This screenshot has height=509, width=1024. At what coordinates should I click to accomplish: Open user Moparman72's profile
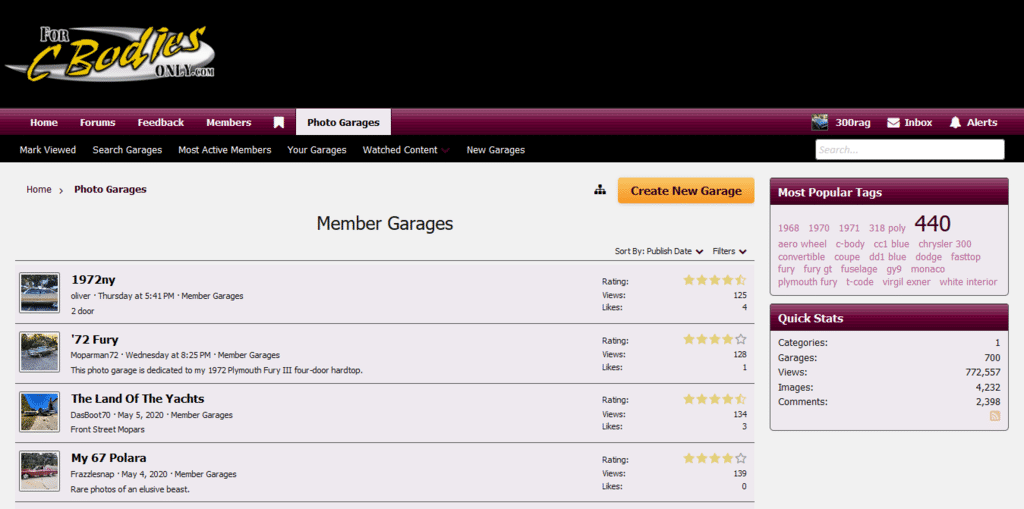[x=96, y=355]
